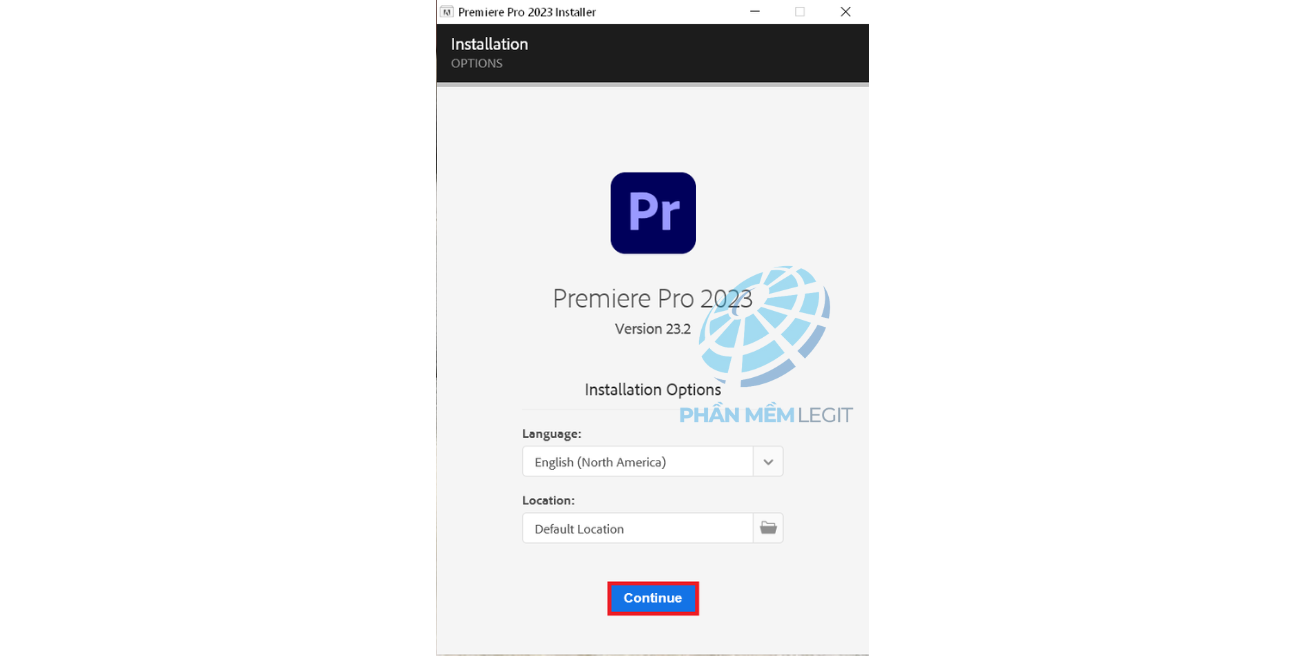1305x656 pixels.
Task: Minimize the installer window
Action: pyautogui.click(x=753, y=12)
